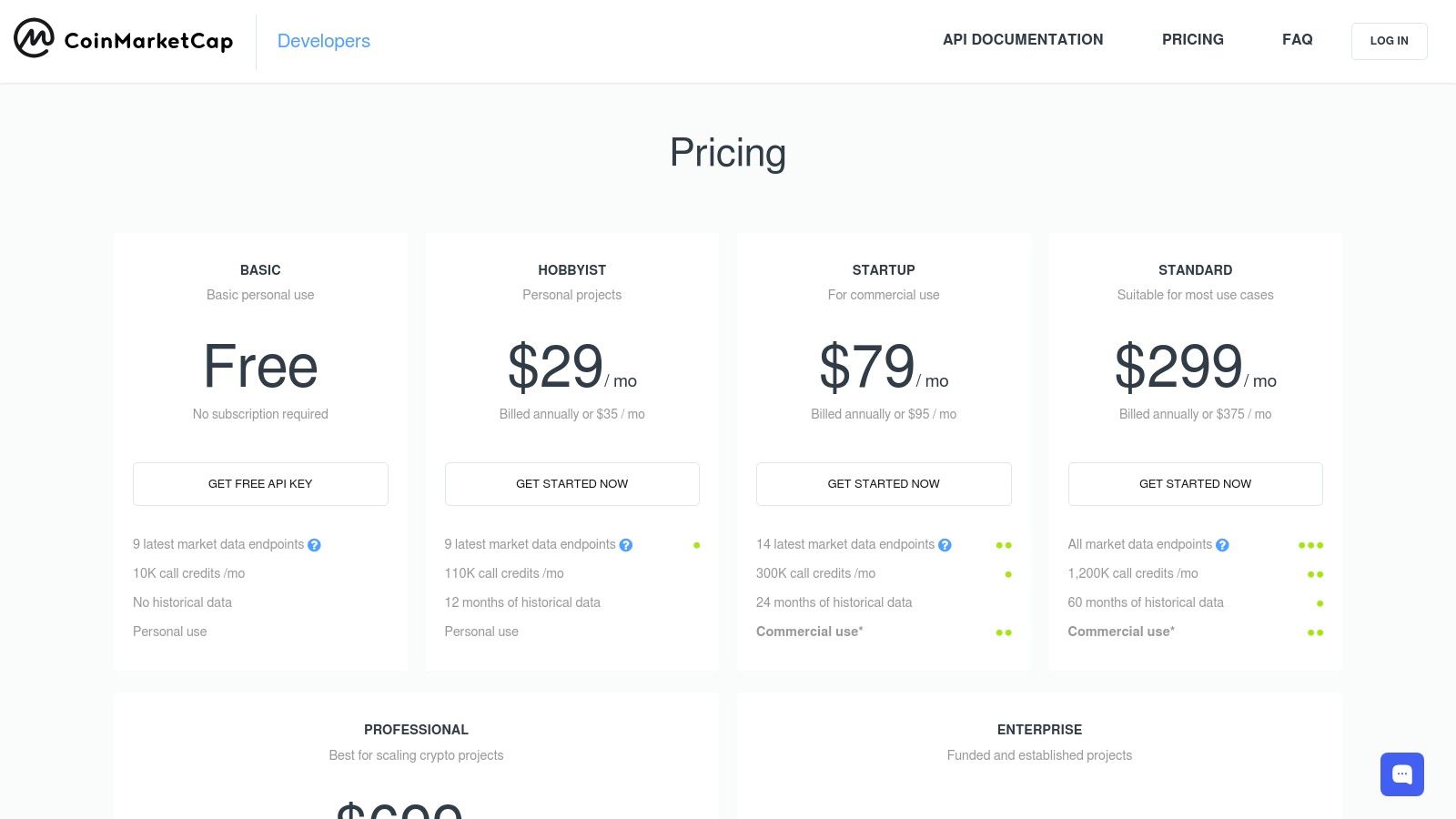Click the ENTERPRISE plan heading

pos(1039,729)
